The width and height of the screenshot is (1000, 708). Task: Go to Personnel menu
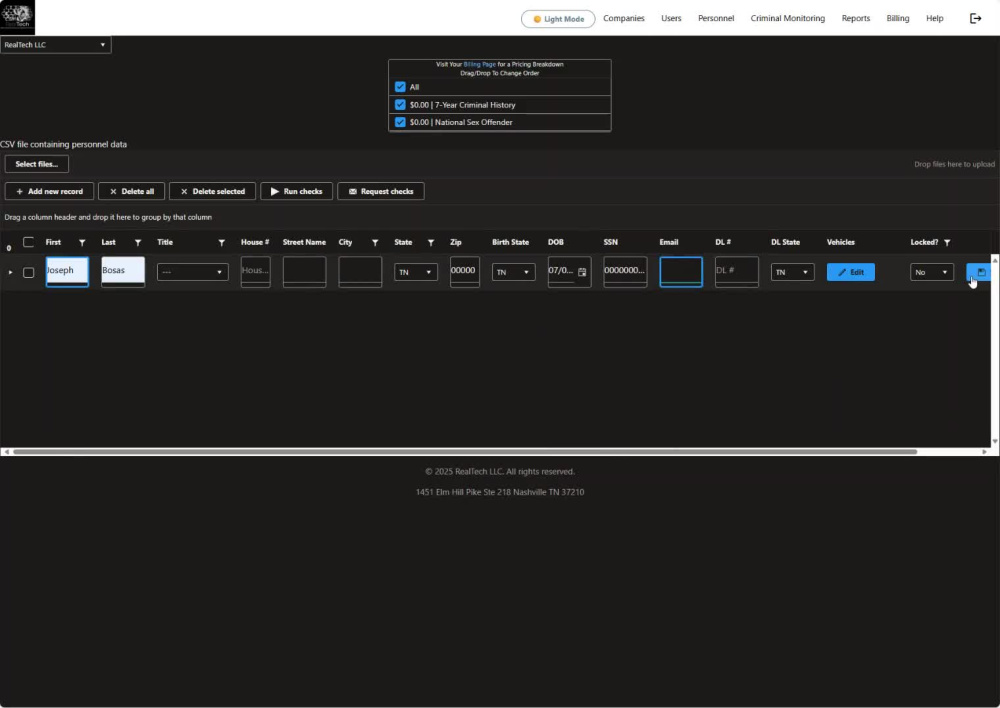point(716,18)
